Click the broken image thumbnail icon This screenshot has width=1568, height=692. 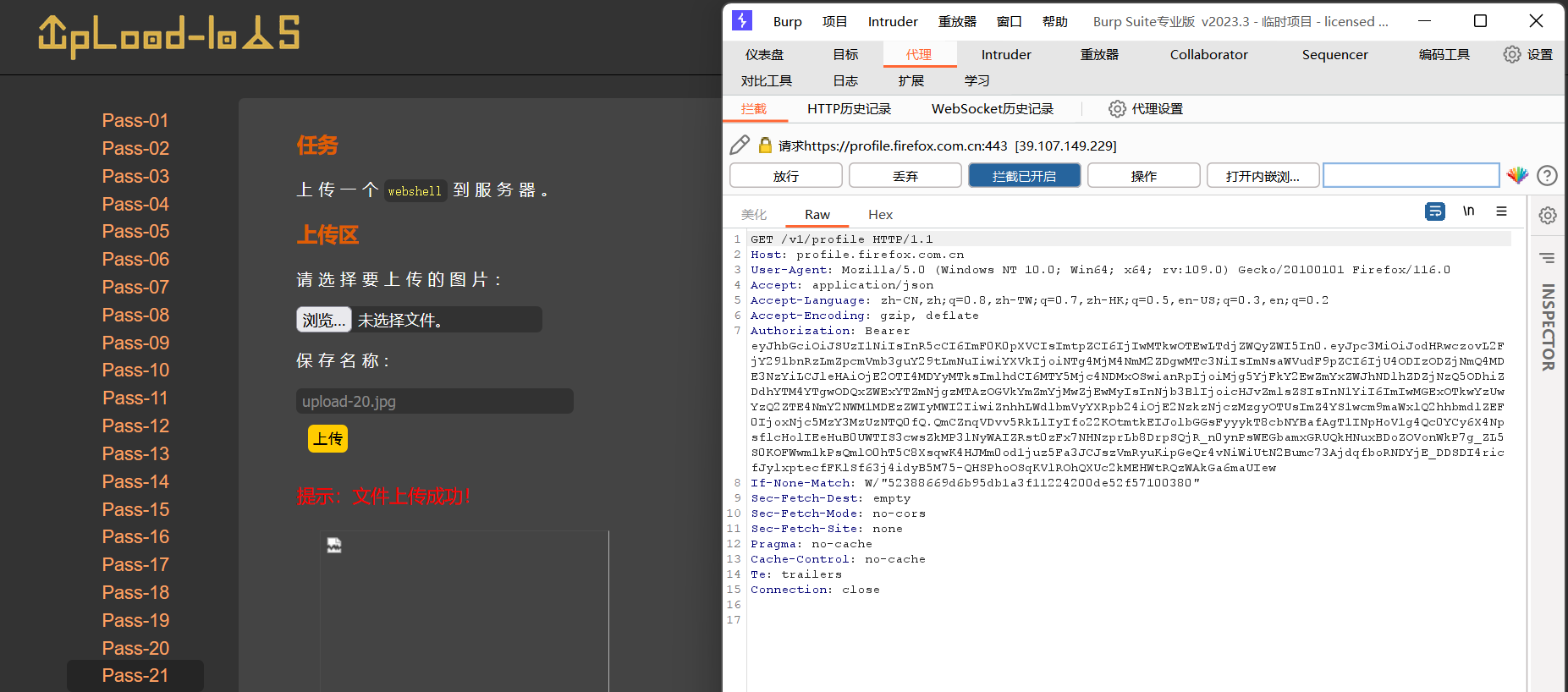(x=334, y=546)
